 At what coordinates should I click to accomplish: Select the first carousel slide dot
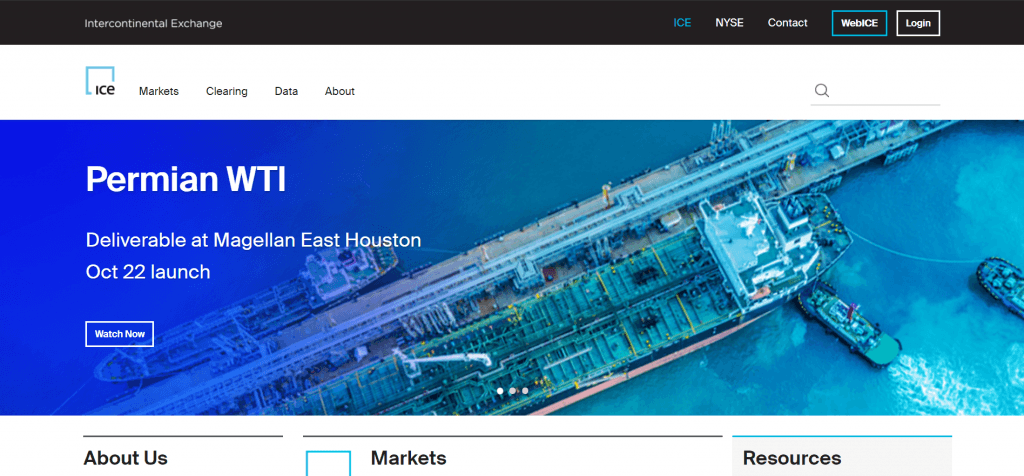(500, 391)
